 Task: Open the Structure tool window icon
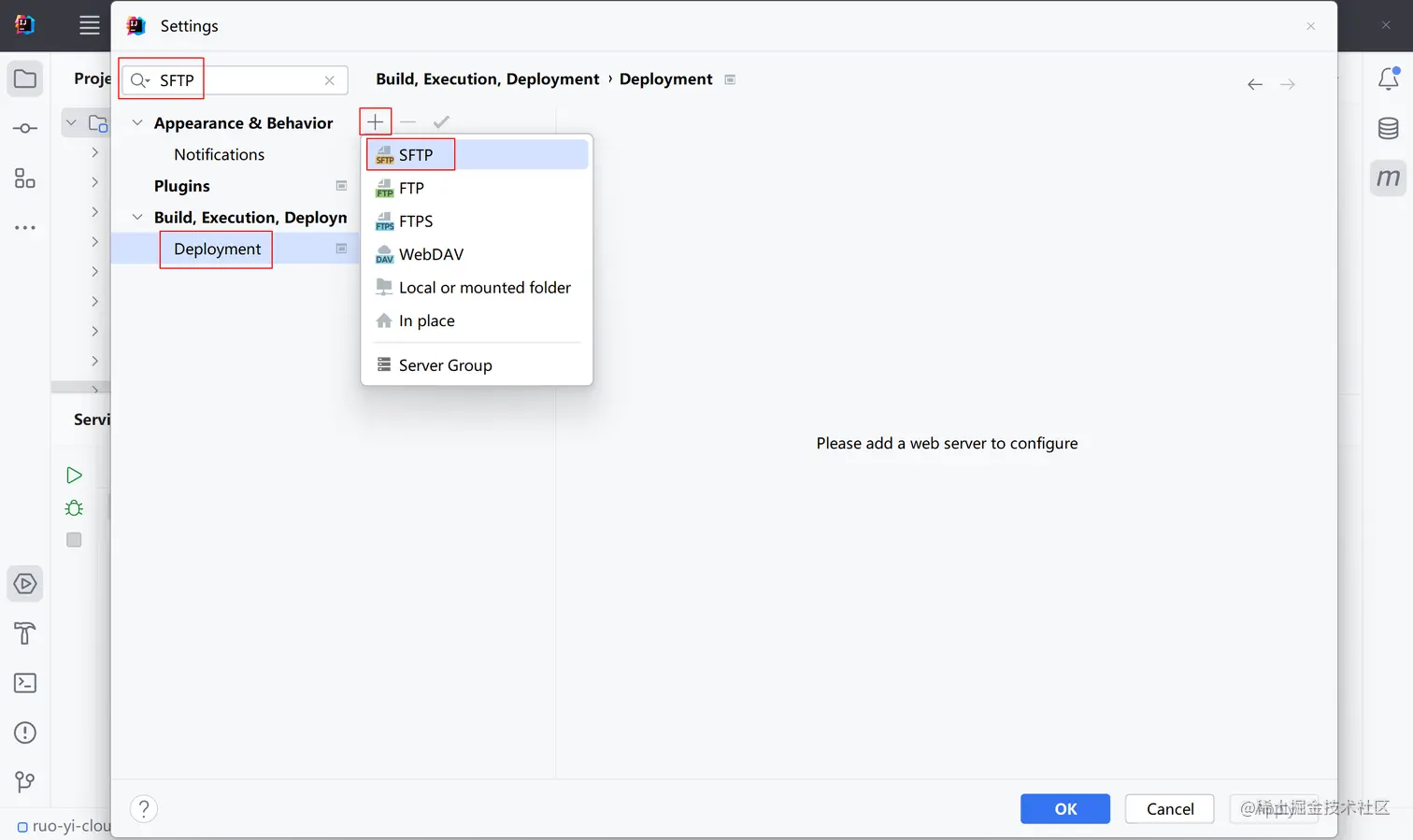click(25, 178)
